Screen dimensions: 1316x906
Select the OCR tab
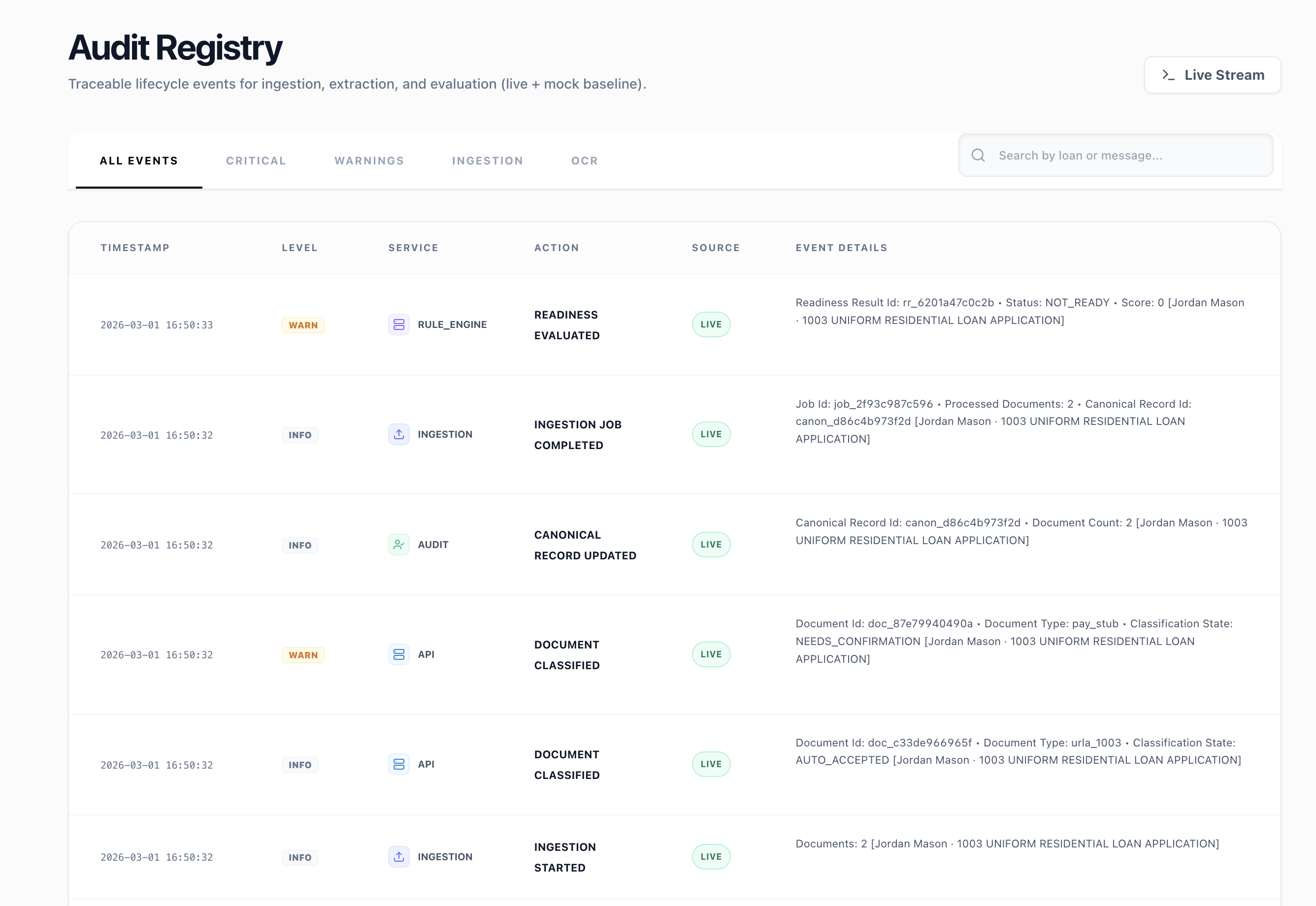584,161
